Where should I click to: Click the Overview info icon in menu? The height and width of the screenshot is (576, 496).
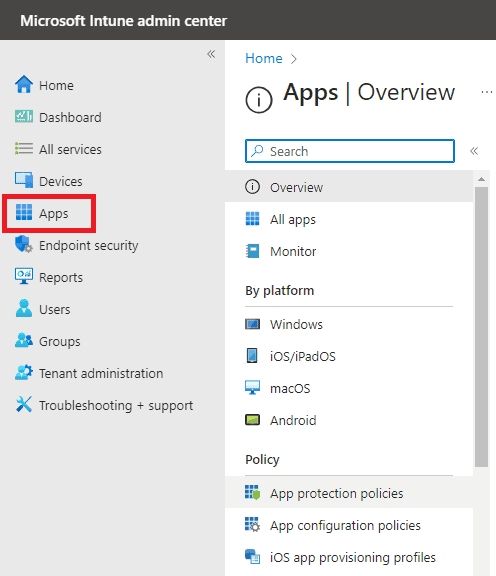[252, 187]
